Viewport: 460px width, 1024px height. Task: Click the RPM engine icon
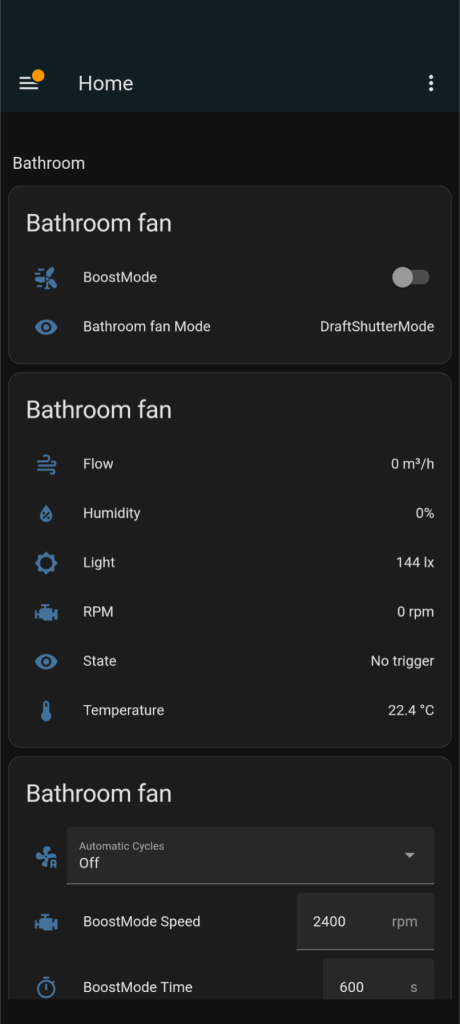pos(46,613)
